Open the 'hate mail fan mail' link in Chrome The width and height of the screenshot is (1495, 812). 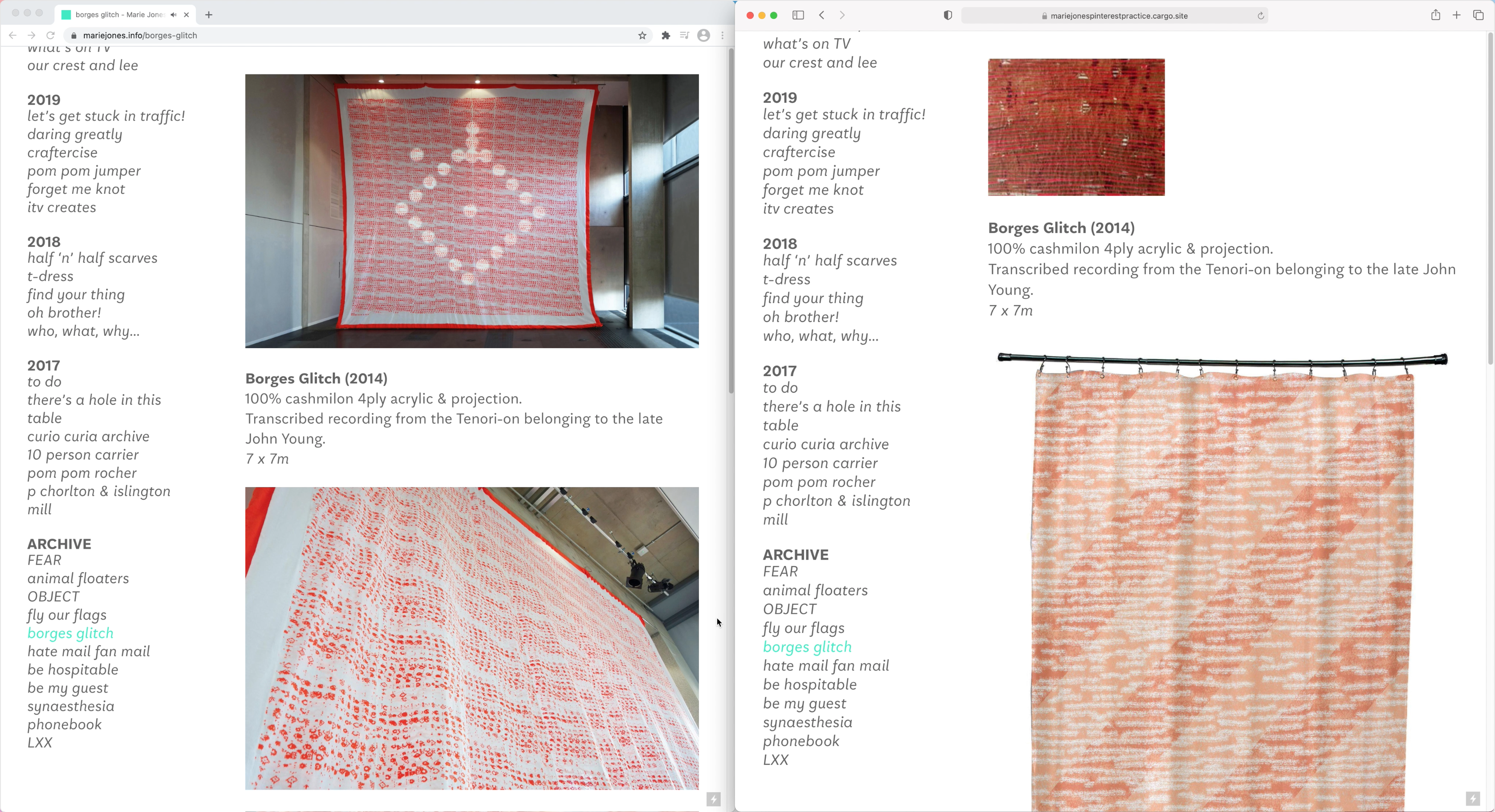click(x=89, y=651)
